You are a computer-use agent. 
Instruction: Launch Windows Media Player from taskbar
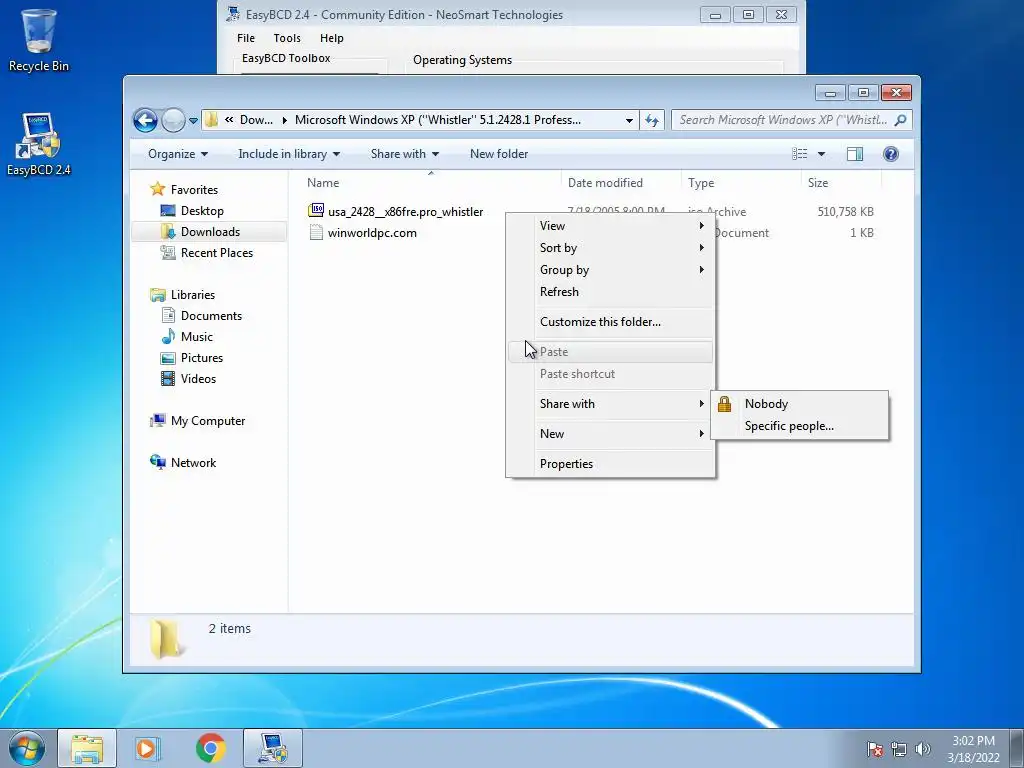pyautogui.click(x=148, y=748)
